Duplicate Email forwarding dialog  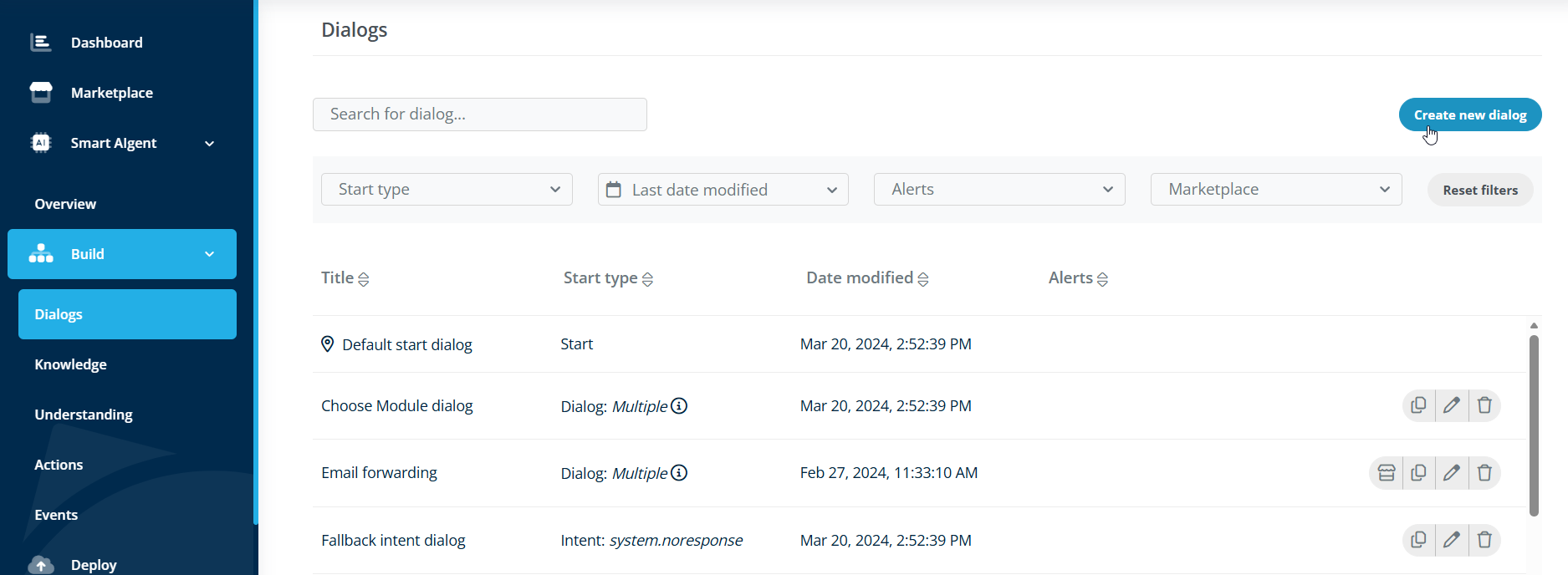(x=1418, y=473)
